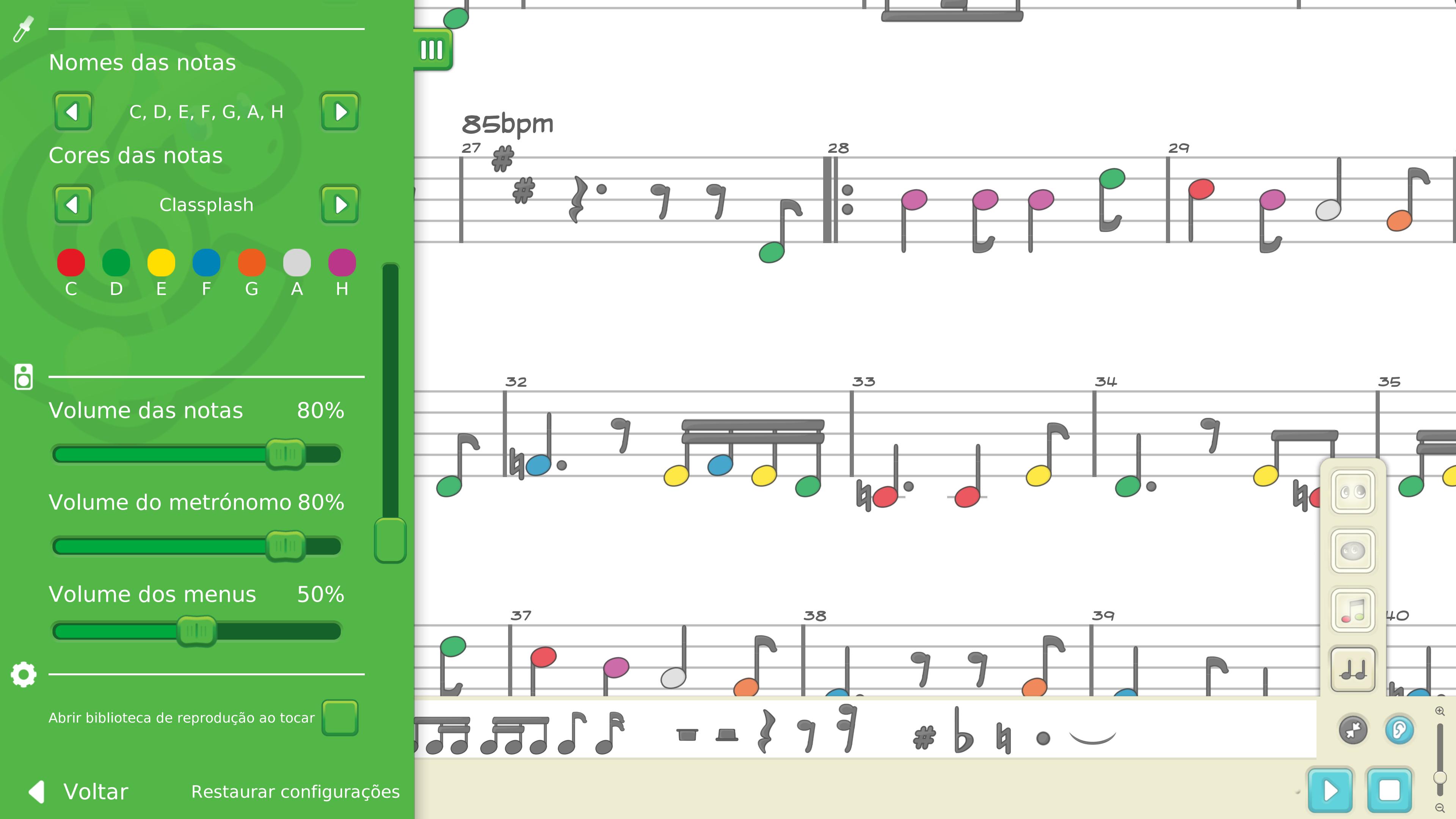Adjust the 'Volume dos menus' slider handle

click(197, 631)
